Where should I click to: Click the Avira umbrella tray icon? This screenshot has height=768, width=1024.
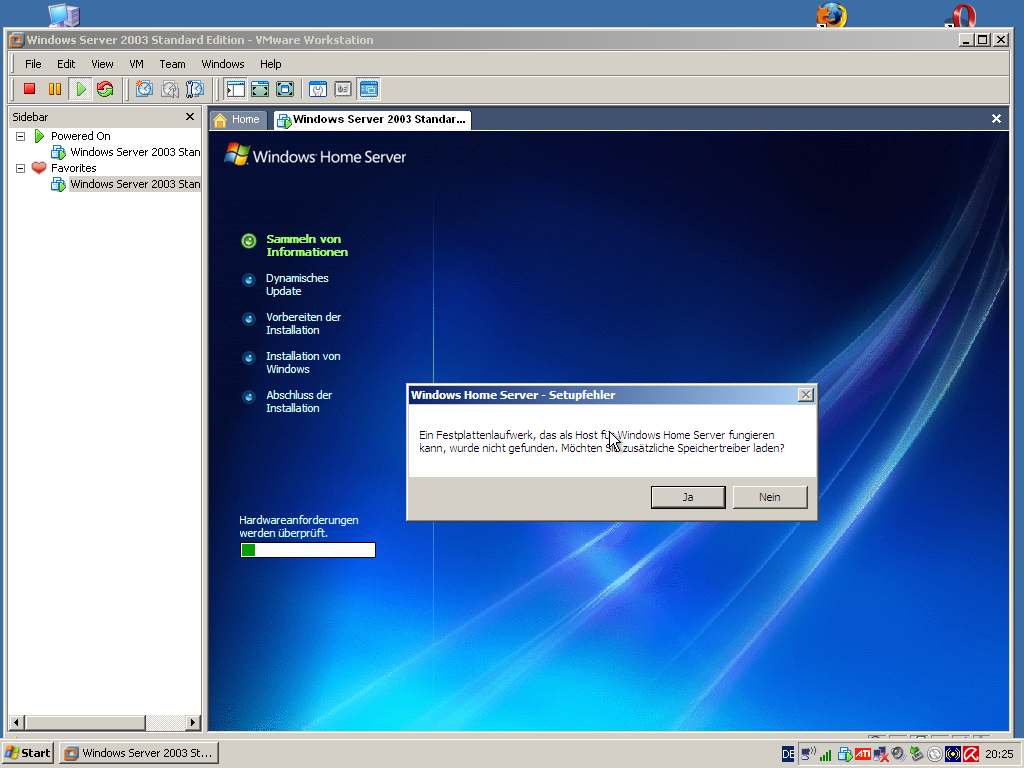point(970,754)
